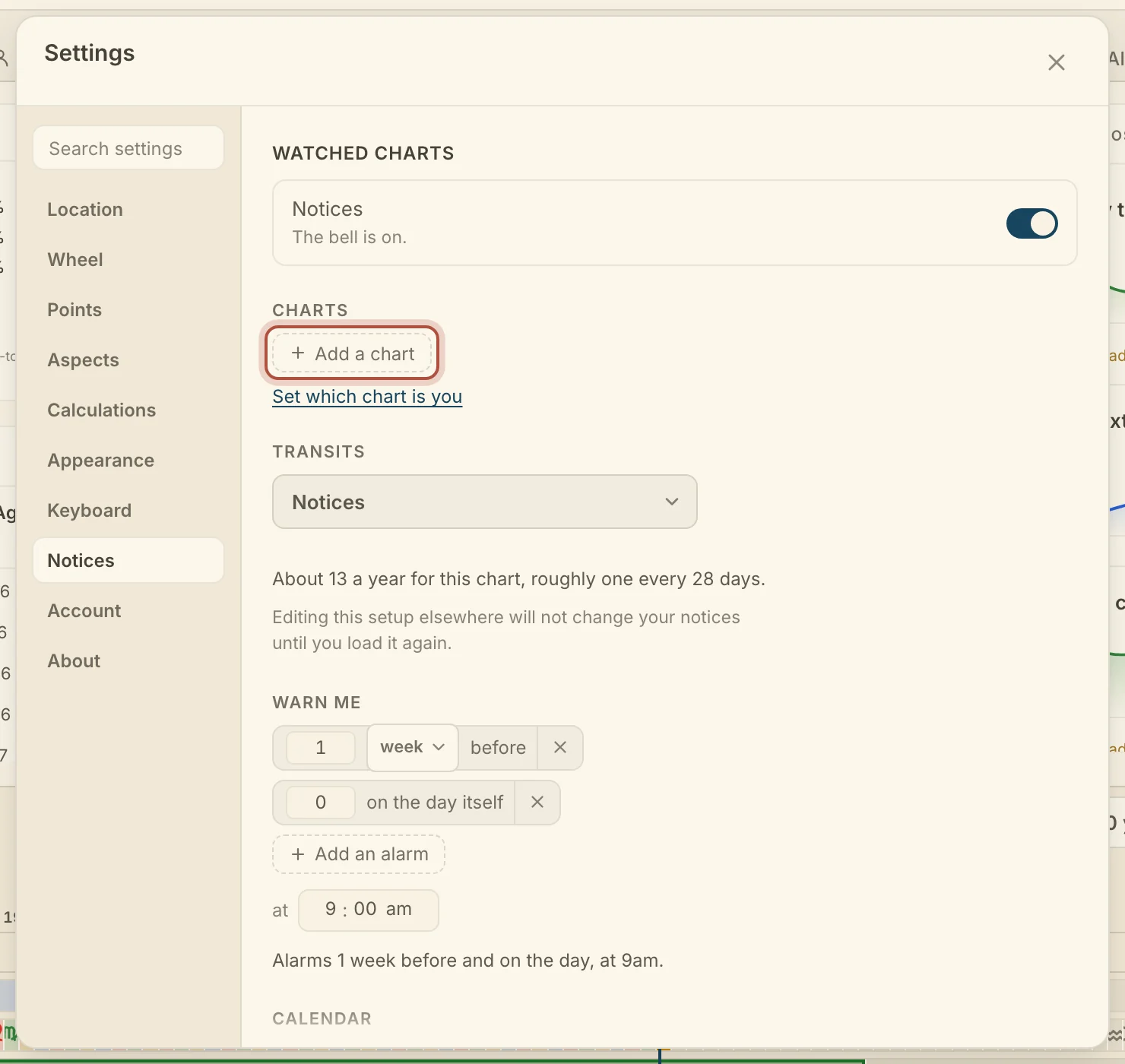Click the 9:00 am time field
Image resolution: width=1125 pixels, height=1064 pixels.
[369, 910]
